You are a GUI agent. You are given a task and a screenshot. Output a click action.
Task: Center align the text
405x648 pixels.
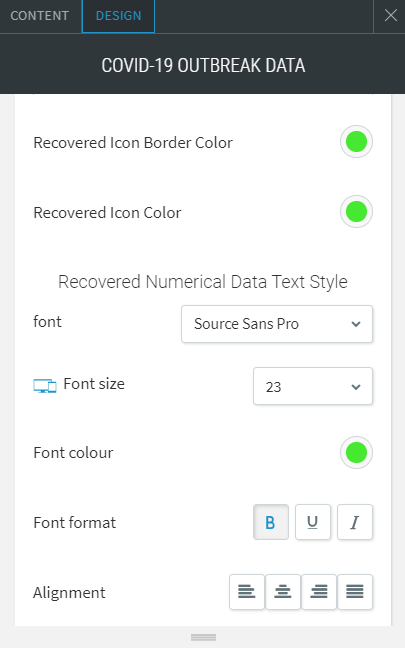tap(283, 592)
